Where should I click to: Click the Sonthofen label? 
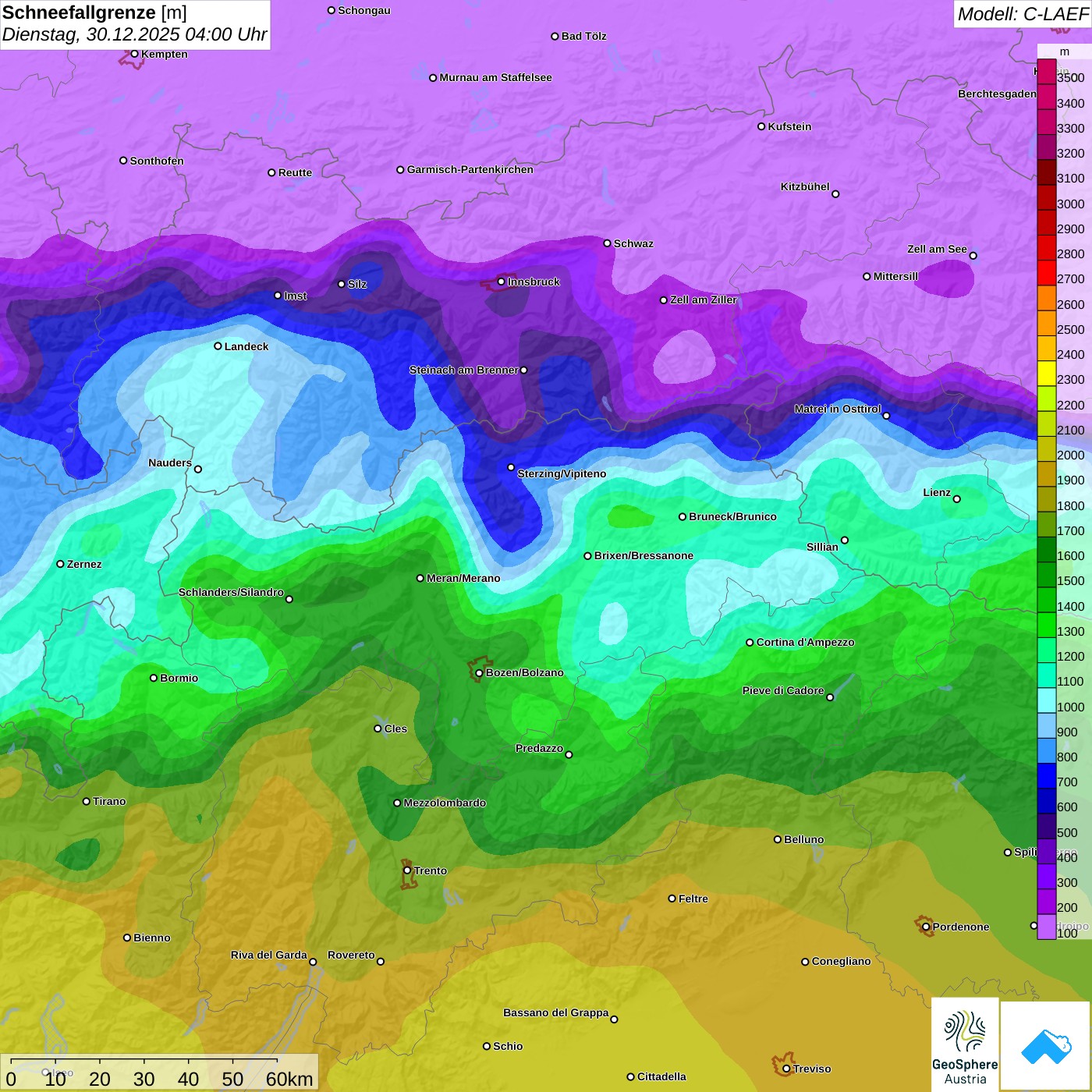click(x=157, y=161)
